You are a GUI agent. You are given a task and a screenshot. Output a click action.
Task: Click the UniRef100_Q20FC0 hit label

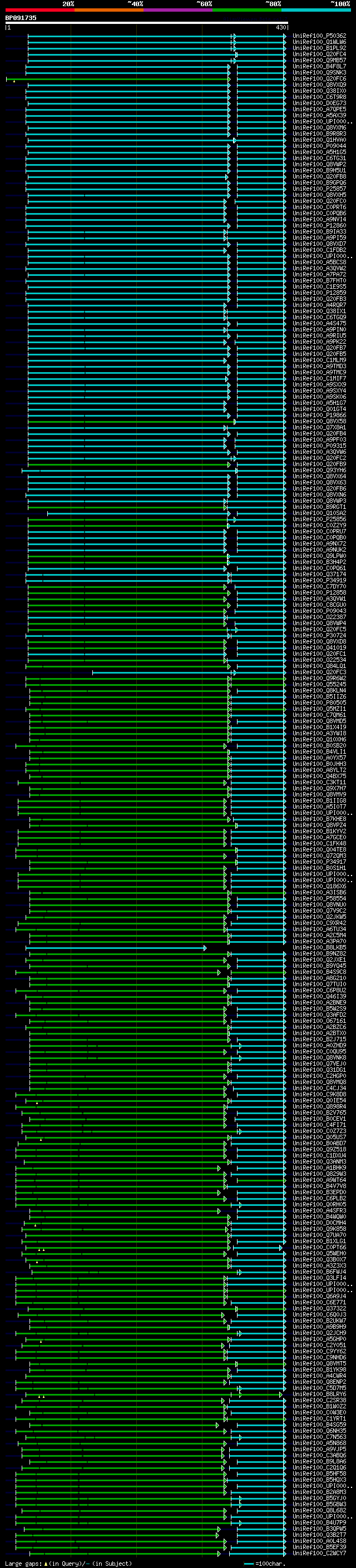pos(319,201)
